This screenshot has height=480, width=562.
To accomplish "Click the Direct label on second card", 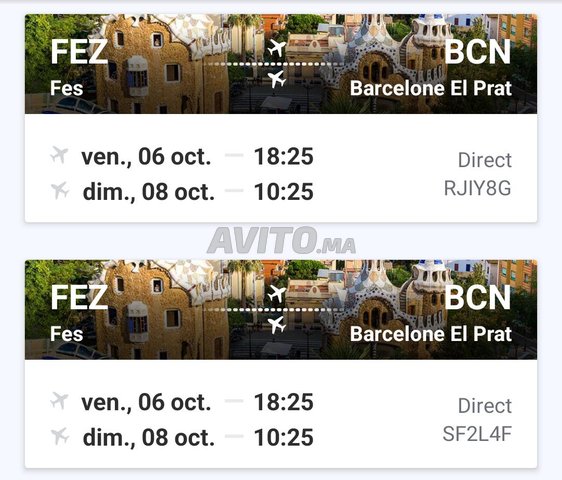I will 485,406.
